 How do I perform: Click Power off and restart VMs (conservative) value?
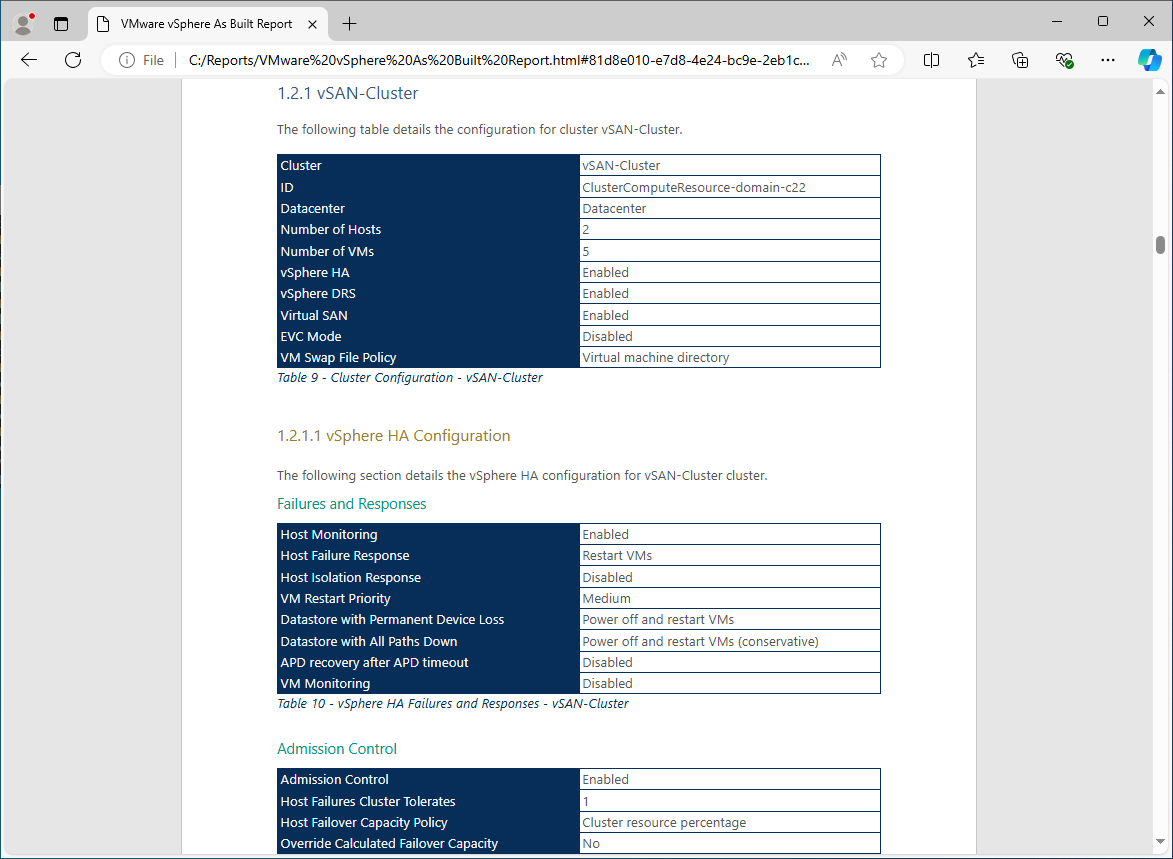point(700,641)
